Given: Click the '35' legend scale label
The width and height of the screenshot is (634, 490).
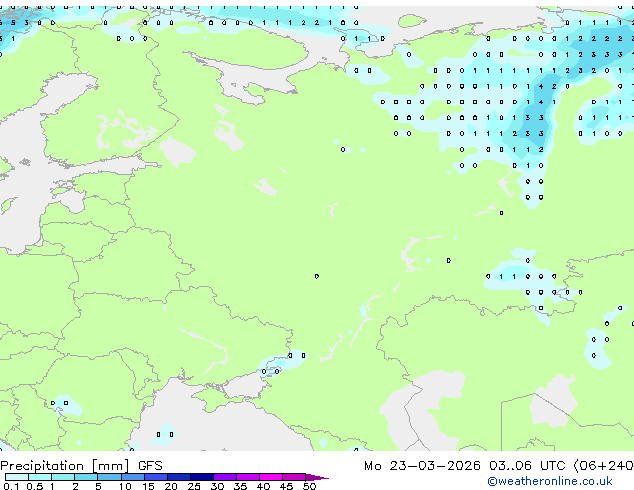Looking at the screenshot, I should 241,486.
